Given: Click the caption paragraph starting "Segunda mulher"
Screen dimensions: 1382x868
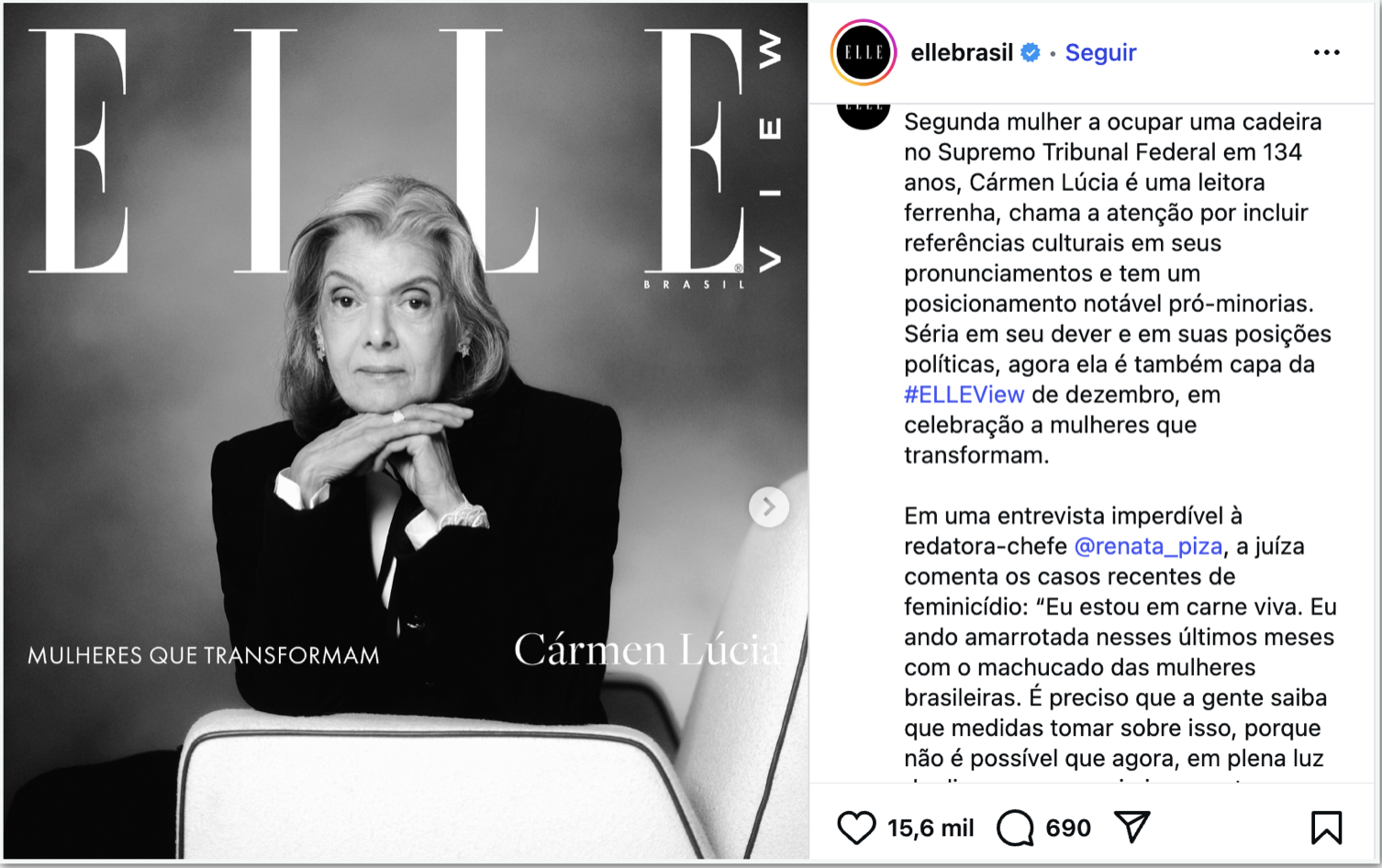Looking at the screenshot, I should coord(1118,288).
